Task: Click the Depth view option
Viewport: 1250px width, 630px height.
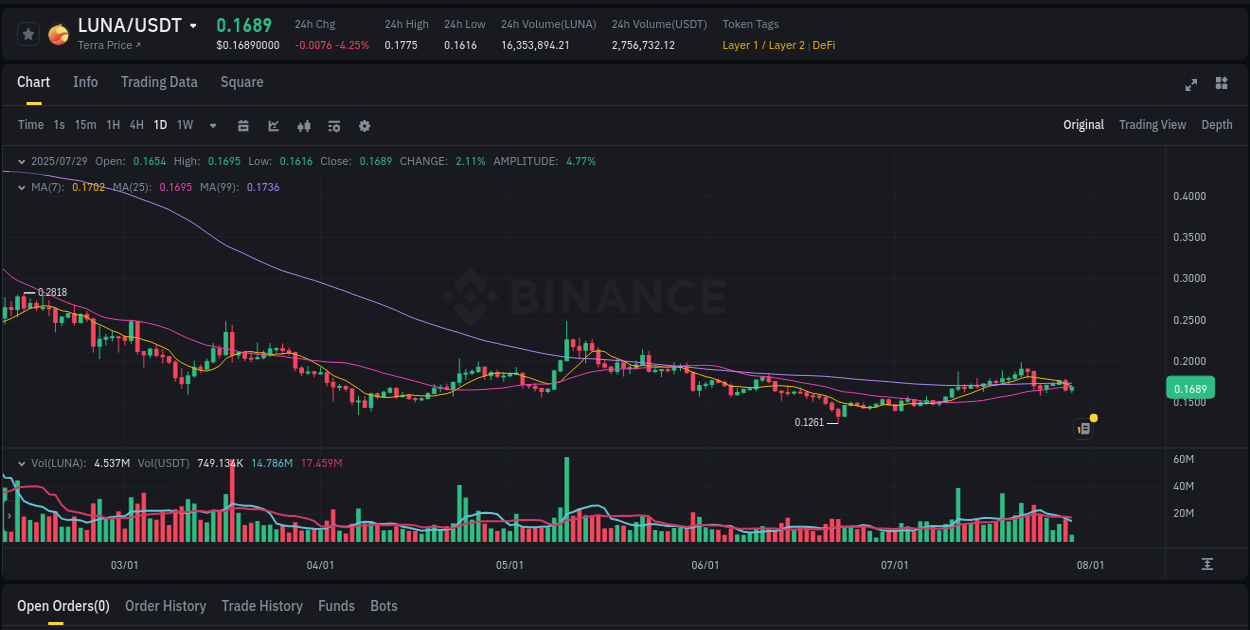Action: tap(1217, 125)
